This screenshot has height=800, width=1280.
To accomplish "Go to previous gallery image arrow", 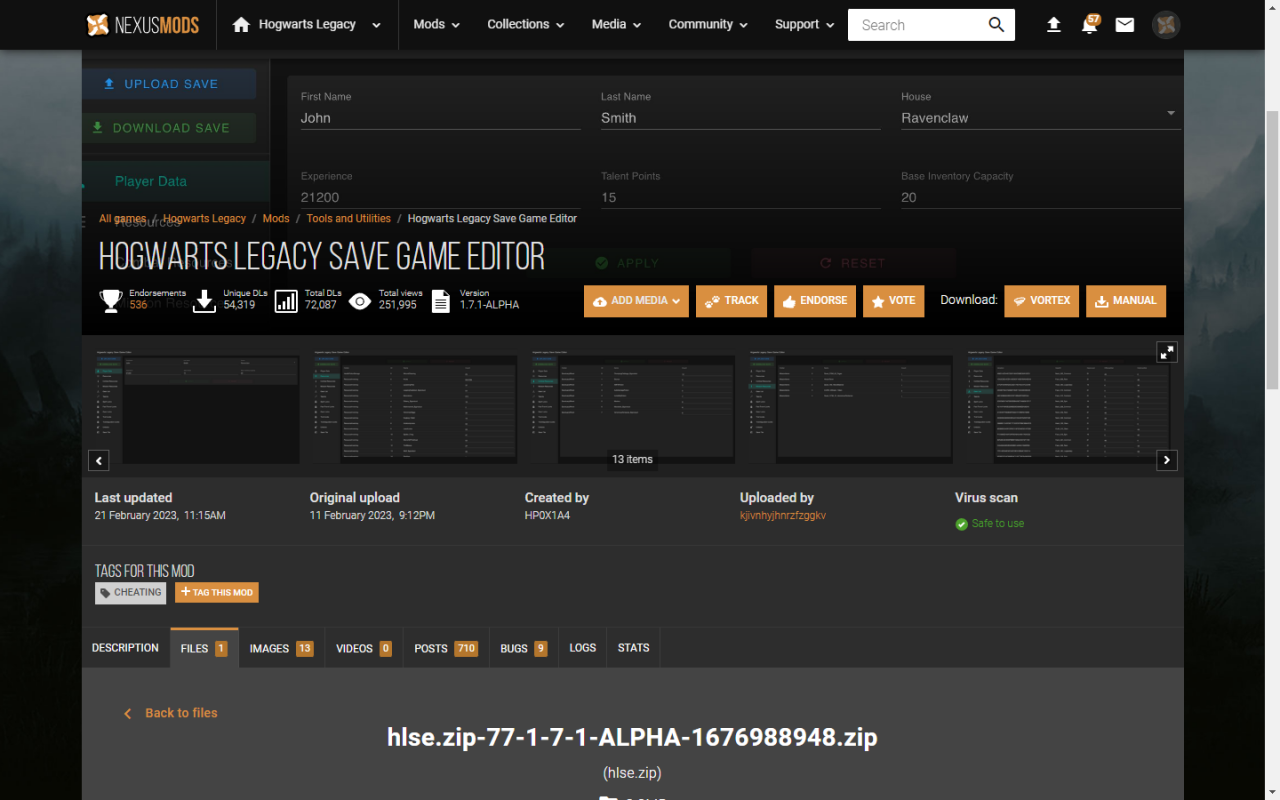I will pos(99,460).
